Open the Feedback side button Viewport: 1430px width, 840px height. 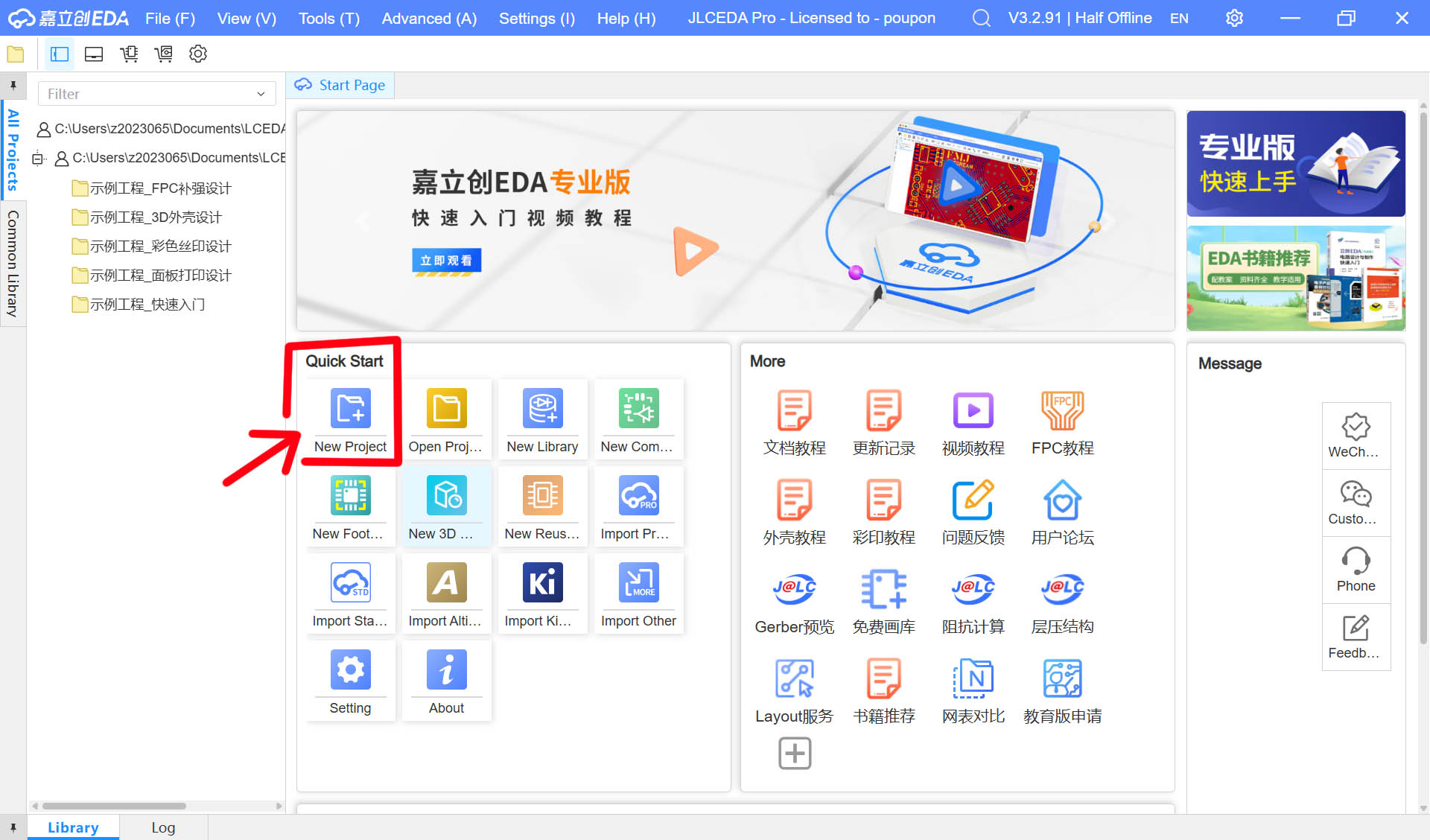1356,637
